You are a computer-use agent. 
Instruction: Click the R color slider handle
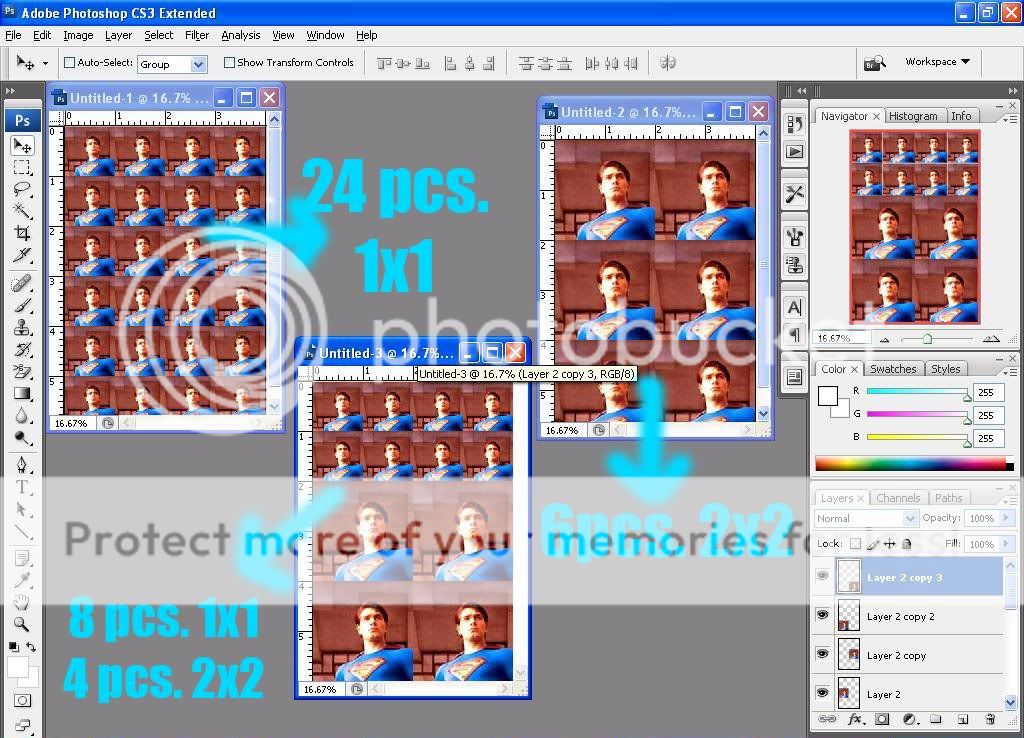pyautogui.click(x=968, y=396)
